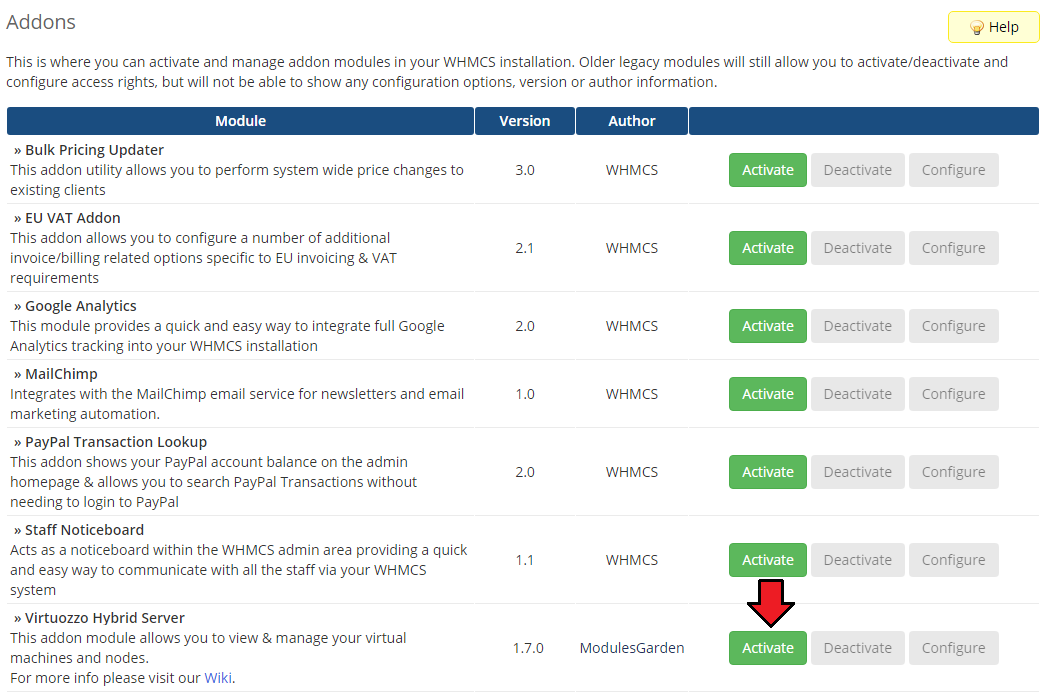Deactivate the EU VAT Addon
This screenshot has width=1045, height=695.
(x=857, y=248)
